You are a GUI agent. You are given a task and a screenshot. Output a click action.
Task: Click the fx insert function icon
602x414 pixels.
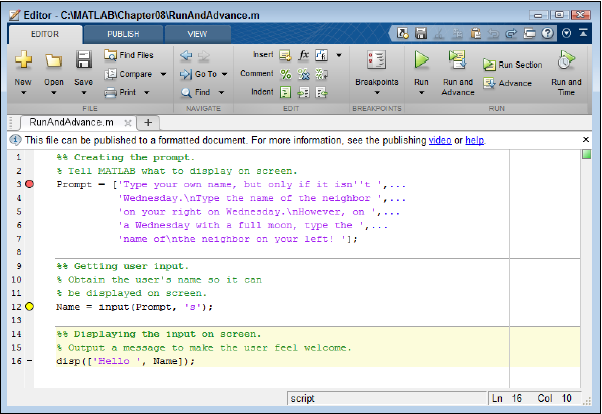pyautogui.click(x=303, y=55)
